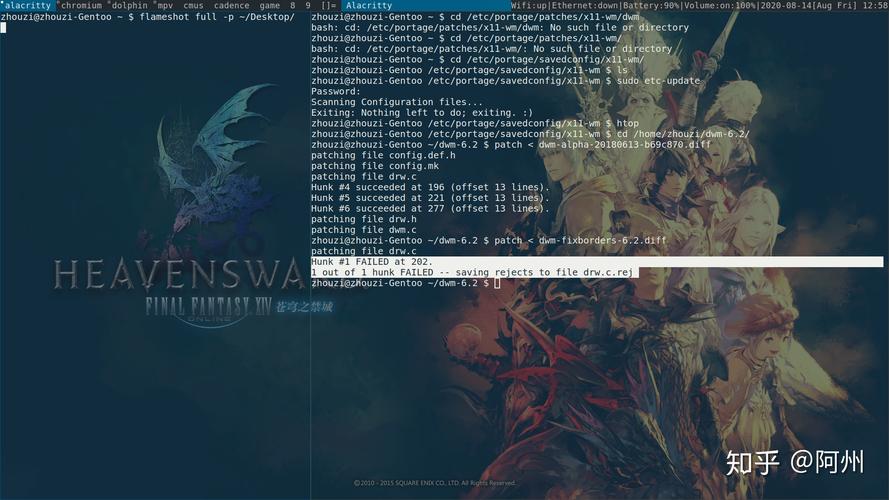Click 'patching file config.mk' line
This screenshot has width=889, height=500.
375,166
